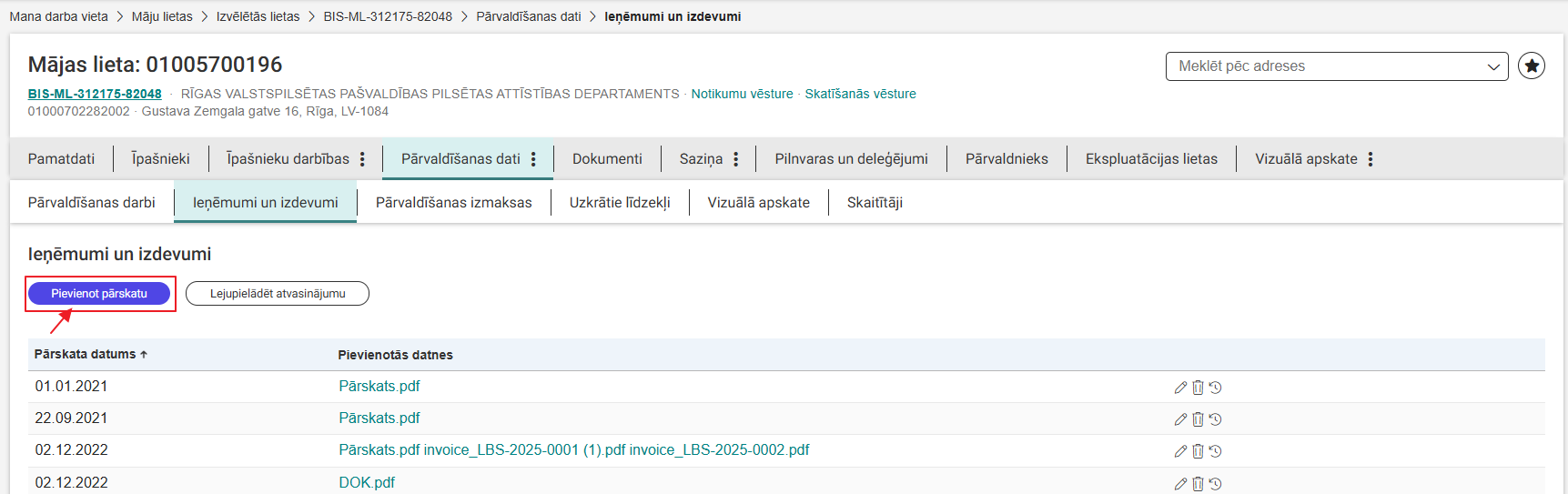
Task: Click the Pievienot pārskatu button
Action: [99, 294]
